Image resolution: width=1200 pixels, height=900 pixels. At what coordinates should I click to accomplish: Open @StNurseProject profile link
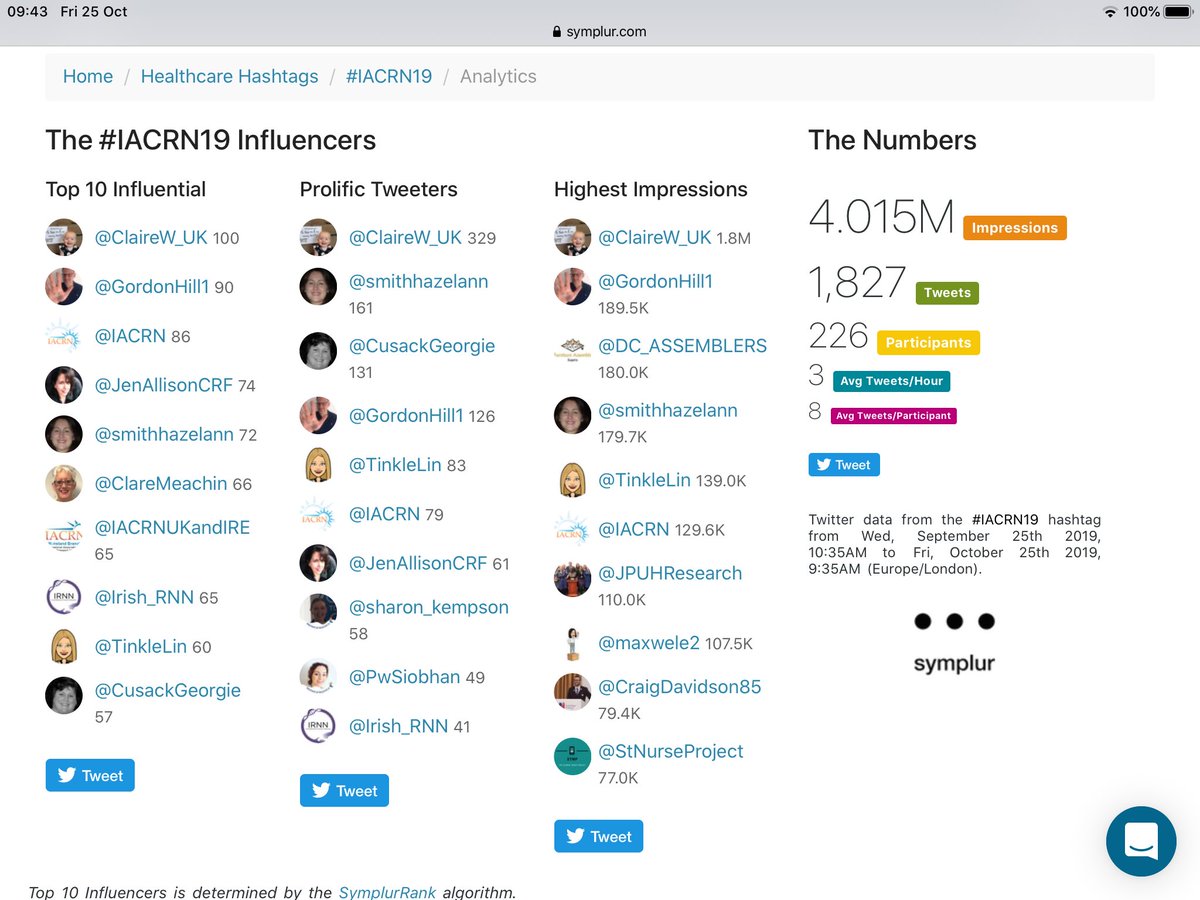[671, 751]
